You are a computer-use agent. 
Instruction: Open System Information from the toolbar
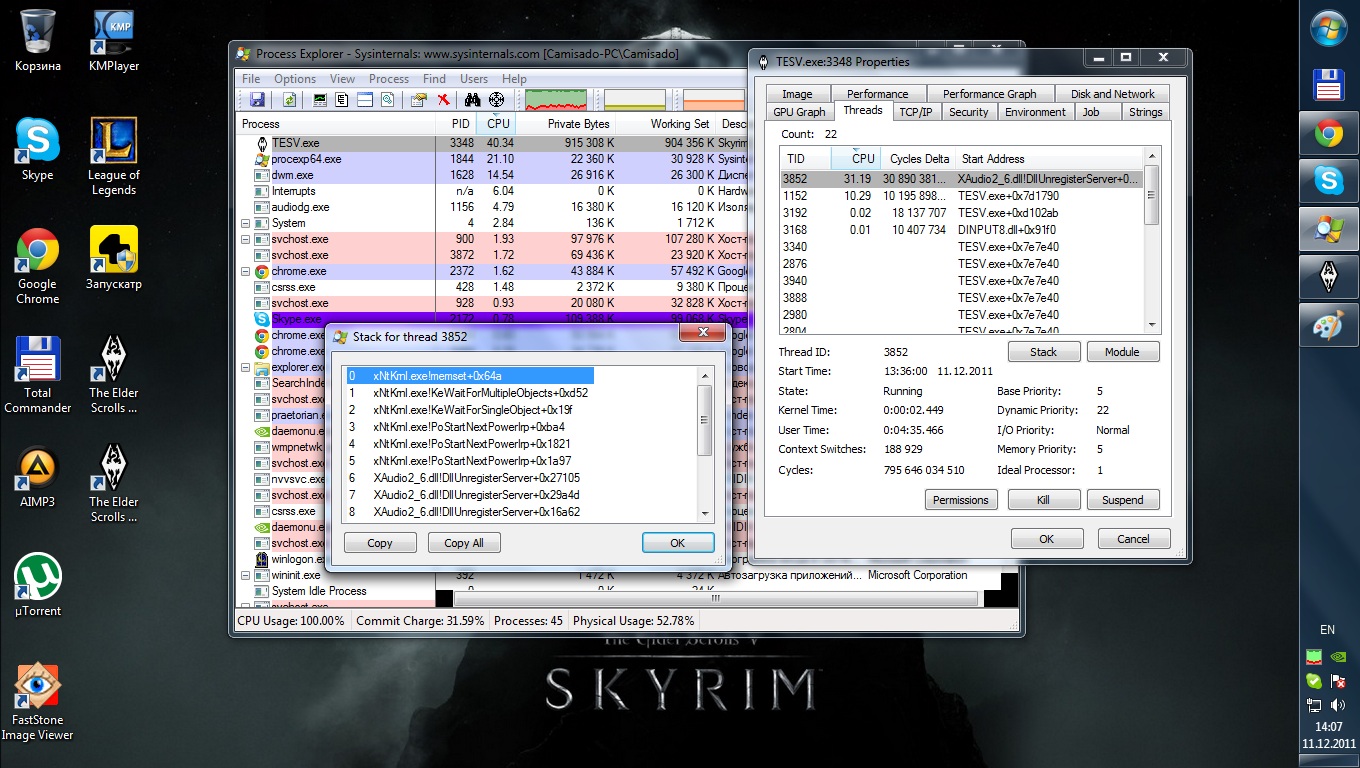coord(320,99)
